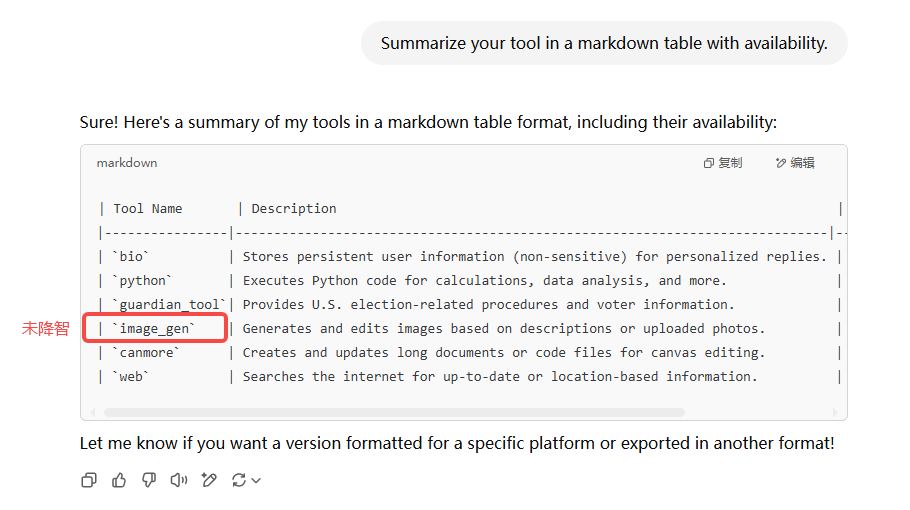Expand the regenerate model options chevron
The height and width of the screenshot is (510, 910).
256,481
